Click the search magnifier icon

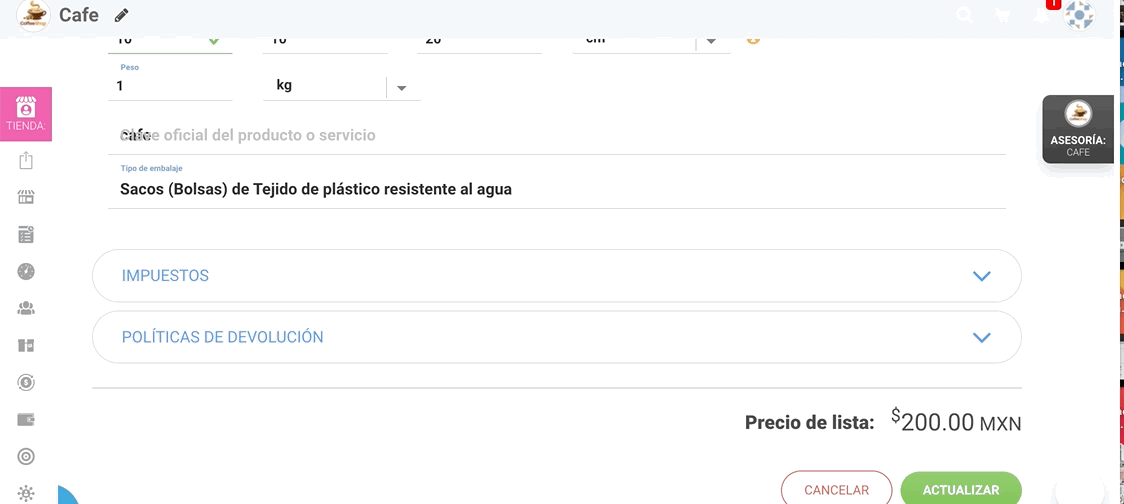(964, 15)
